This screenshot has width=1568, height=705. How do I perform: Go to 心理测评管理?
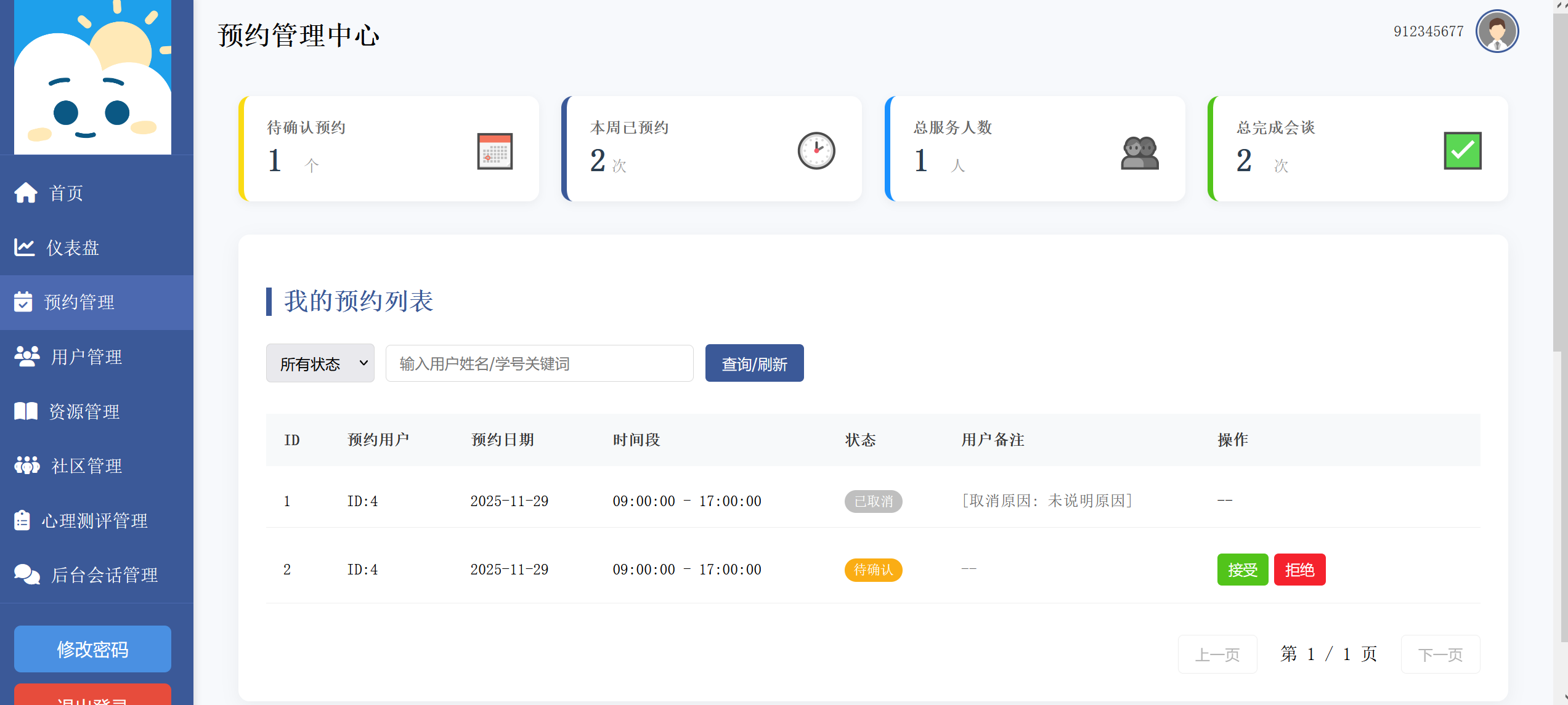(97, 520)
